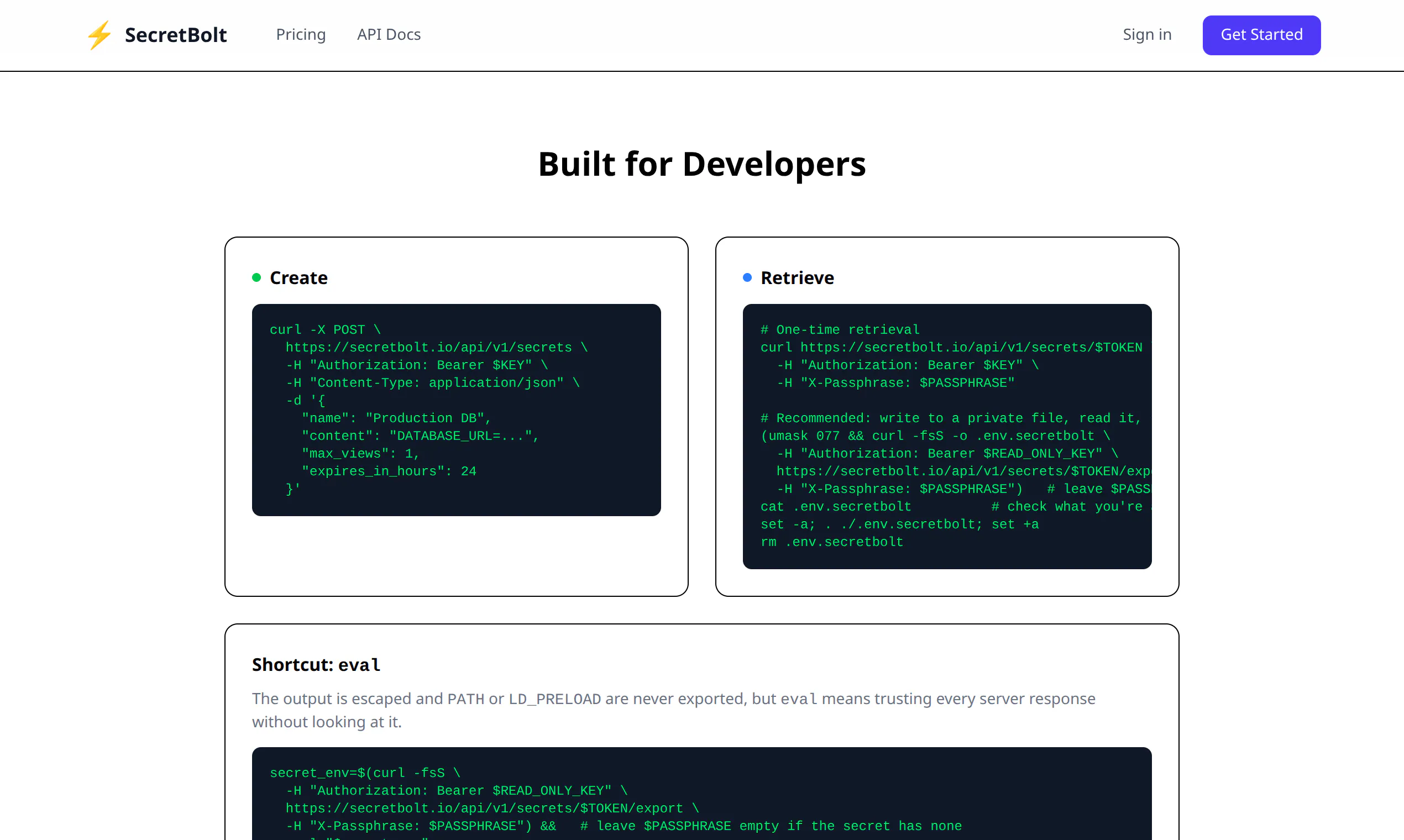Click the '"expires_in_hours": 24' code line
Viewport: 1404px width, 840px height.
tap(389, 471)
